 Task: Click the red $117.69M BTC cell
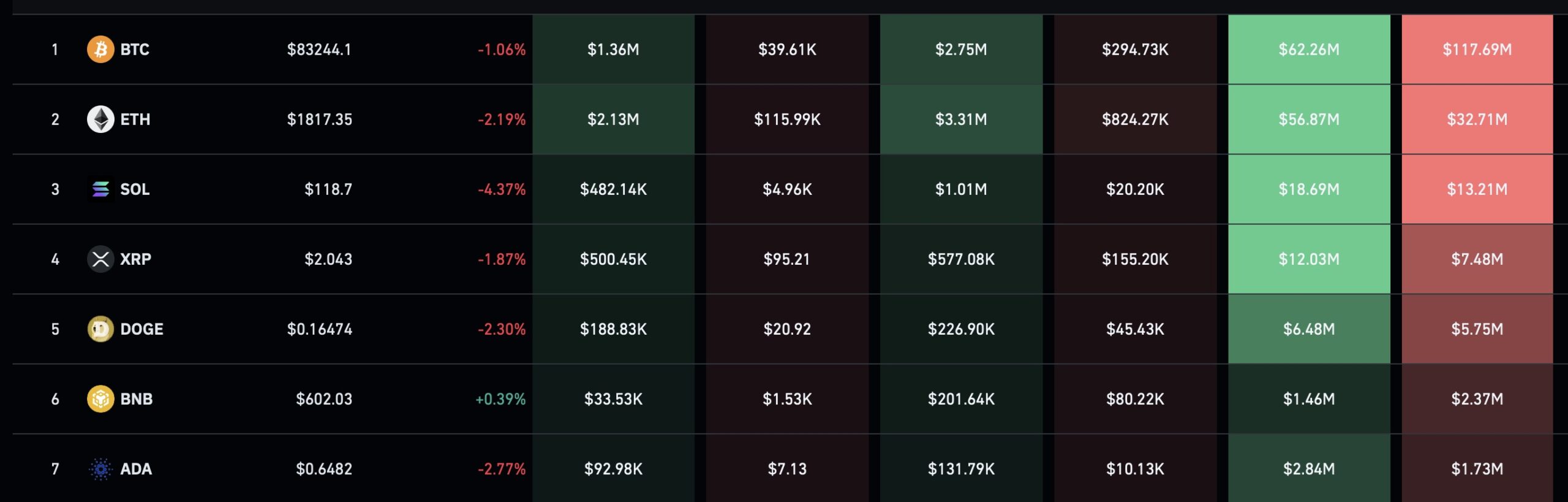click(1477, 49)
